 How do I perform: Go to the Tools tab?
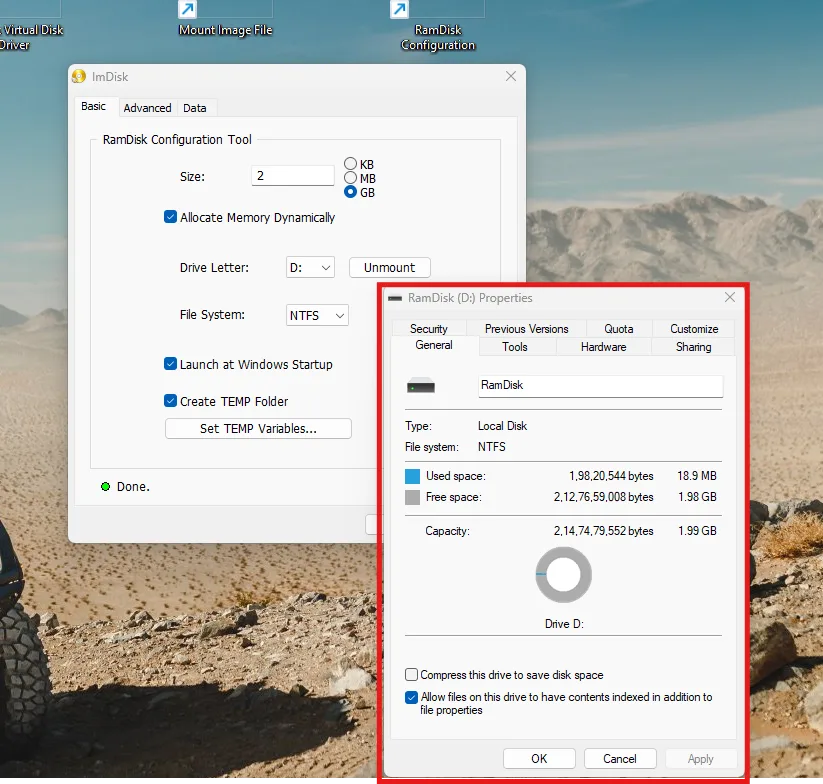click(x=515, y=347)
